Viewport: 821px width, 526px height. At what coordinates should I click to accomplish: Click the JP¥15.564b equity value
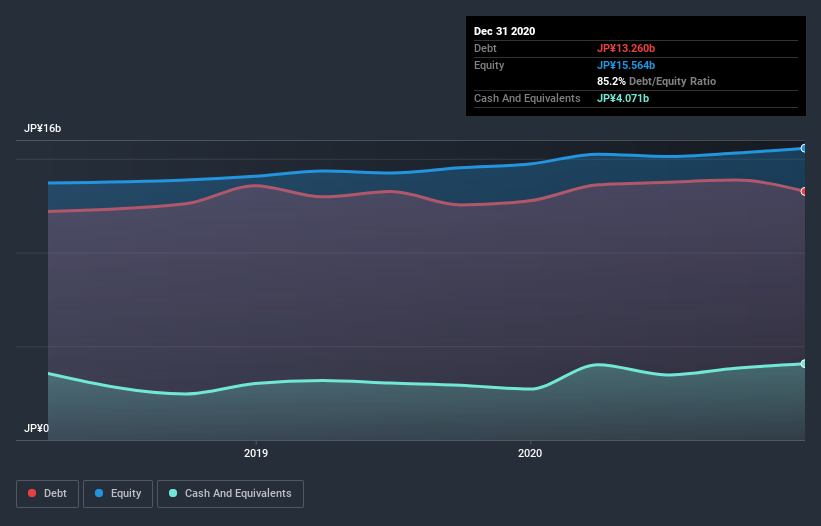626,65
